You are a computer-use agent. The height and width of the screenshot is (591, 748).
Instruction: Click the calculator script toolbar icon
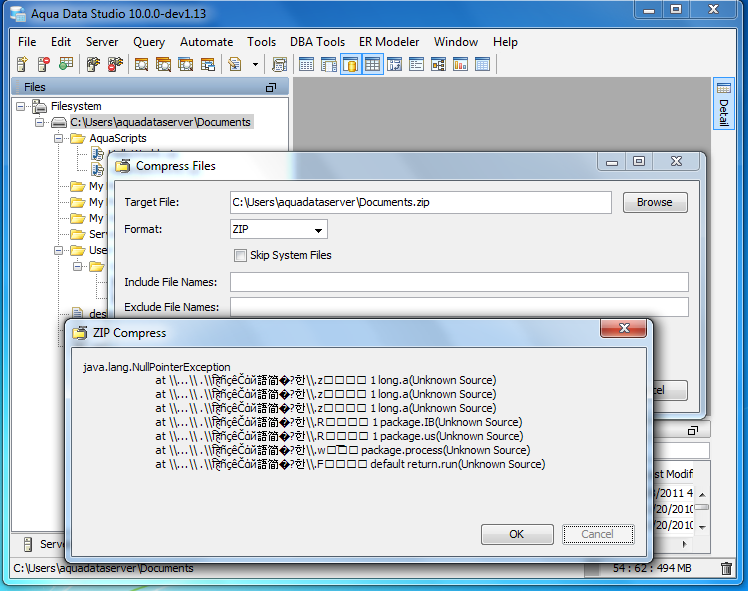click(x=280, y=64)
